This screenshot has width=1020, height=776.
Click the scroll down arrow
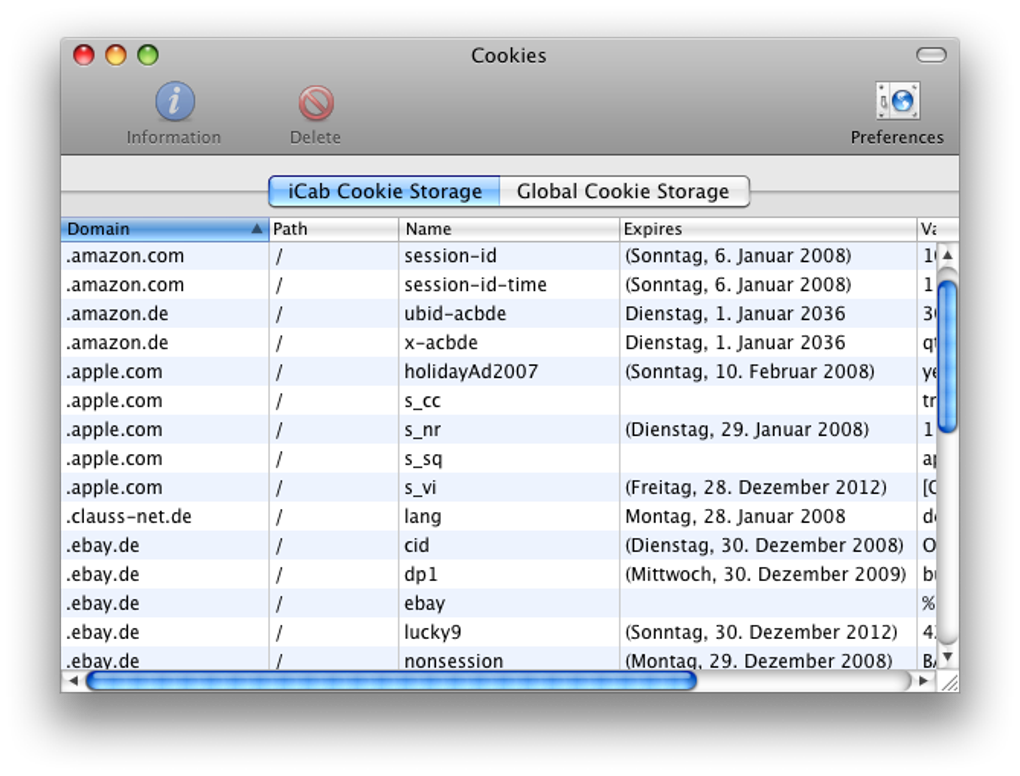click(948, 657)
